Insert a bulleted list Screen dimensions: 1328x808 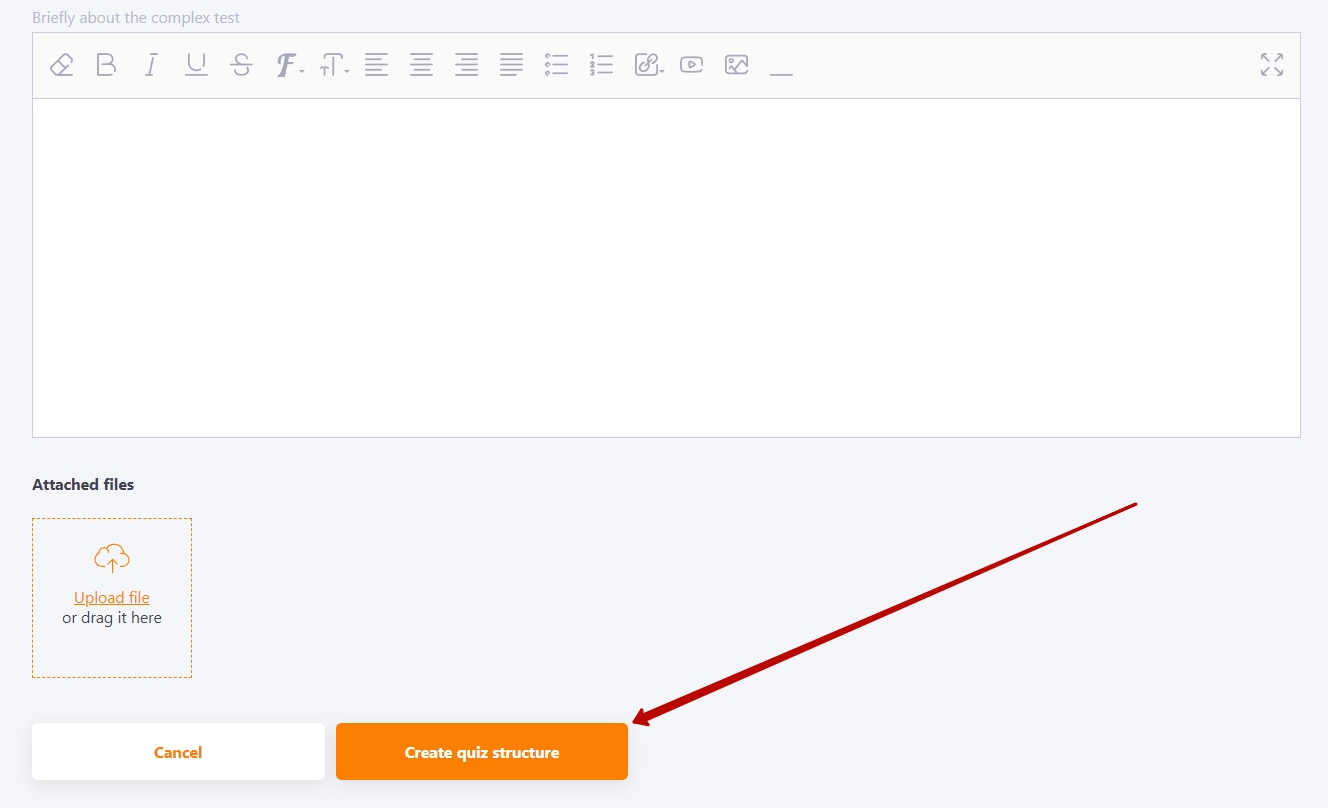(x=556, y=65)
